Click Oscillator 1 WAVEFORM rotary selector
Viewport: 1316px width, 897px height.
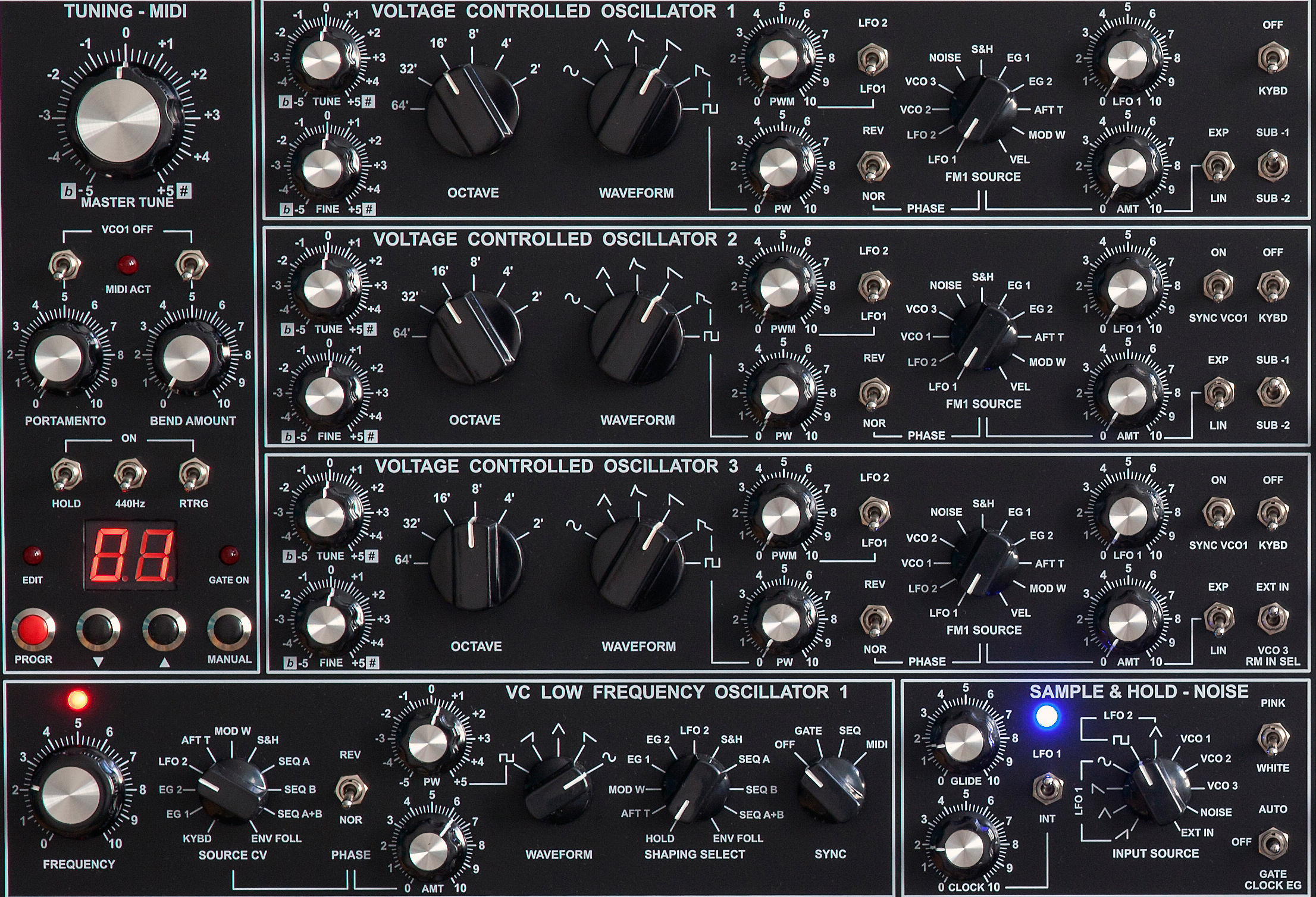tap(634, 110)
